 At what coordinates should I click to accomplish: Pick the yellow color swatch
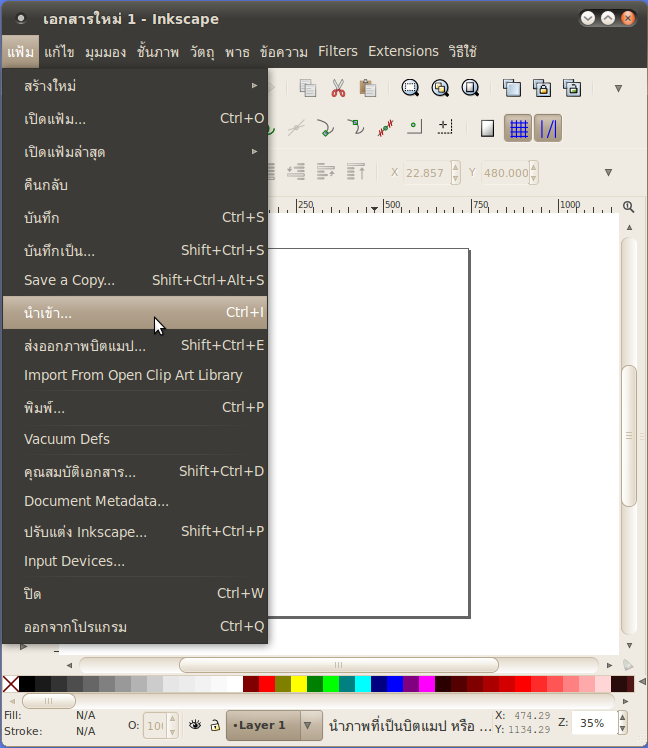tap(299, 684)
